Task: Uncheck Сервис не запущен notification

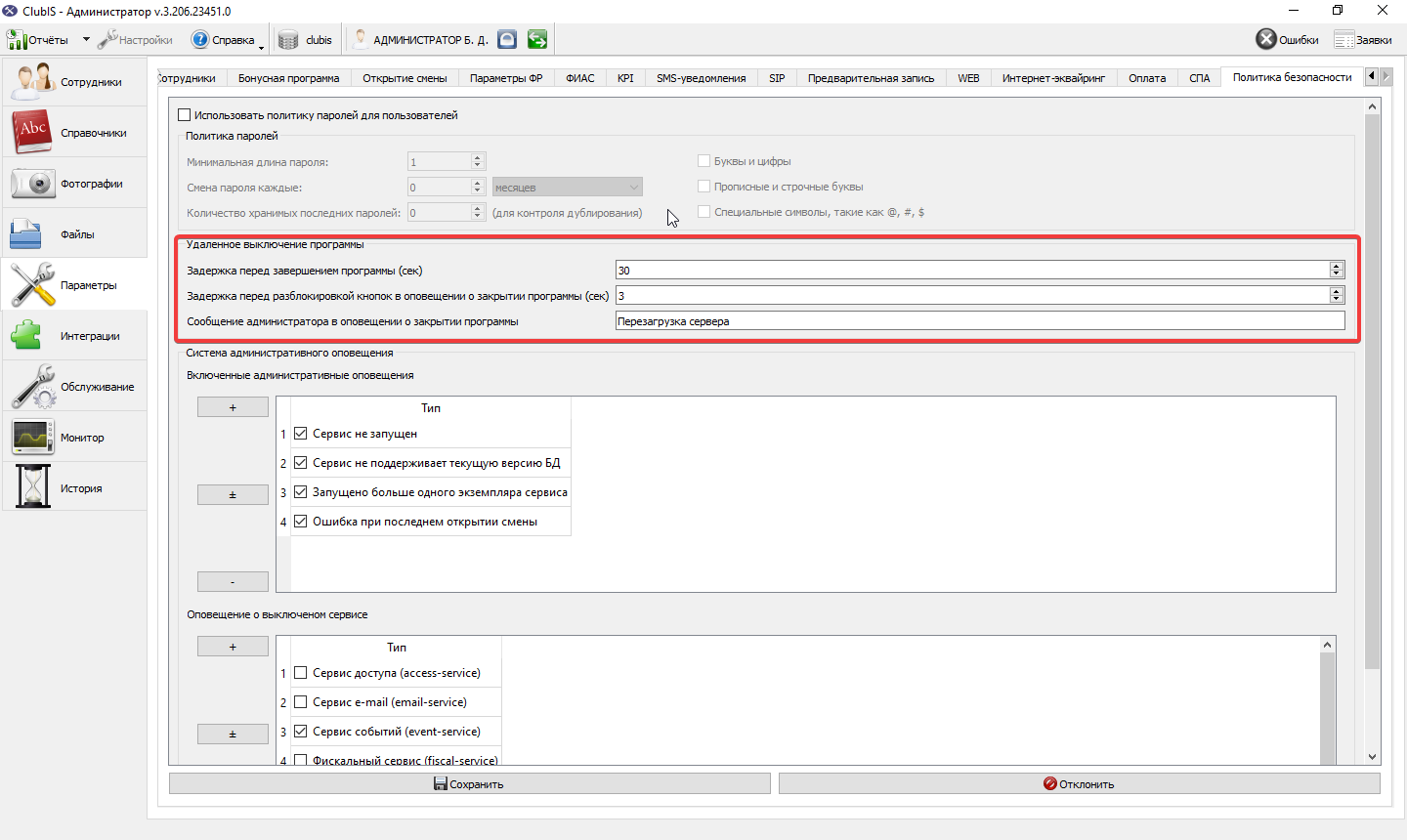Action: point(301,434)
